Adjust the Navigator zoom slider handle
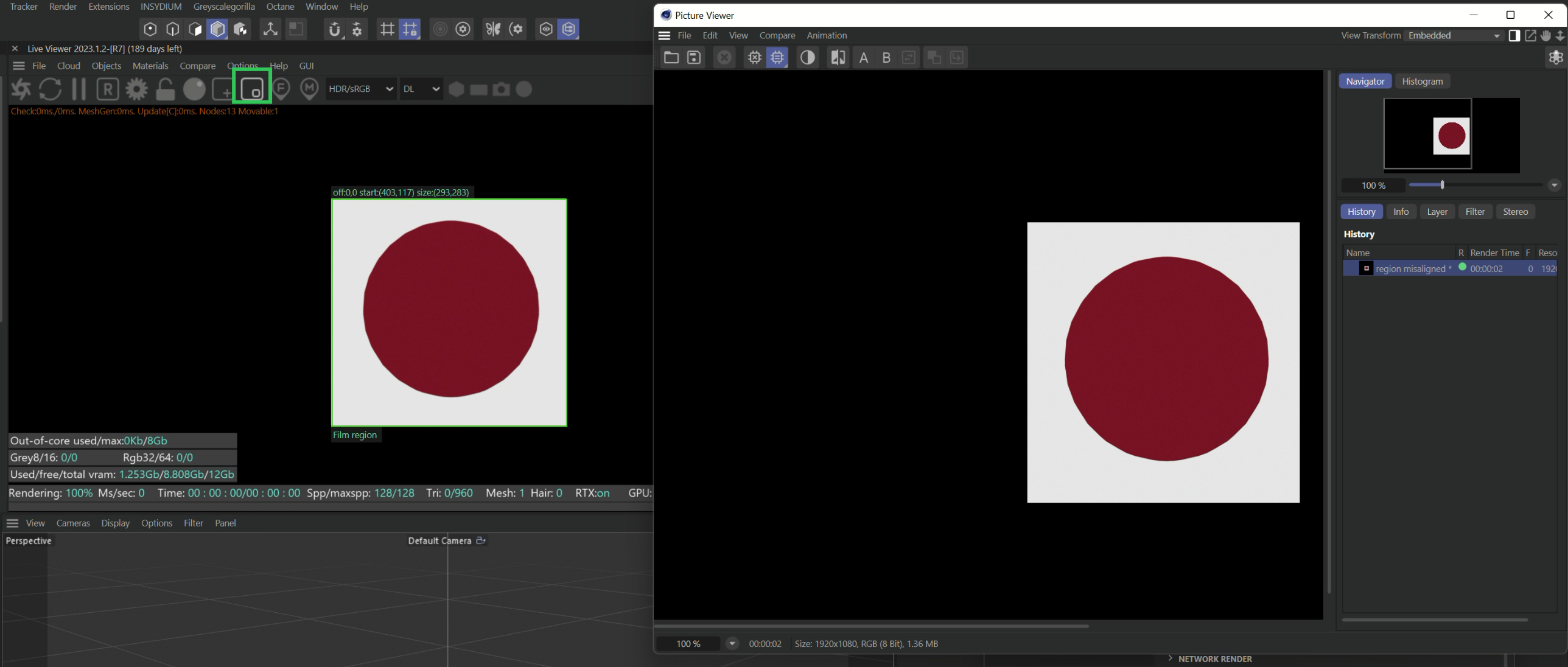The image size is (1568, 667). point(1442,185)
